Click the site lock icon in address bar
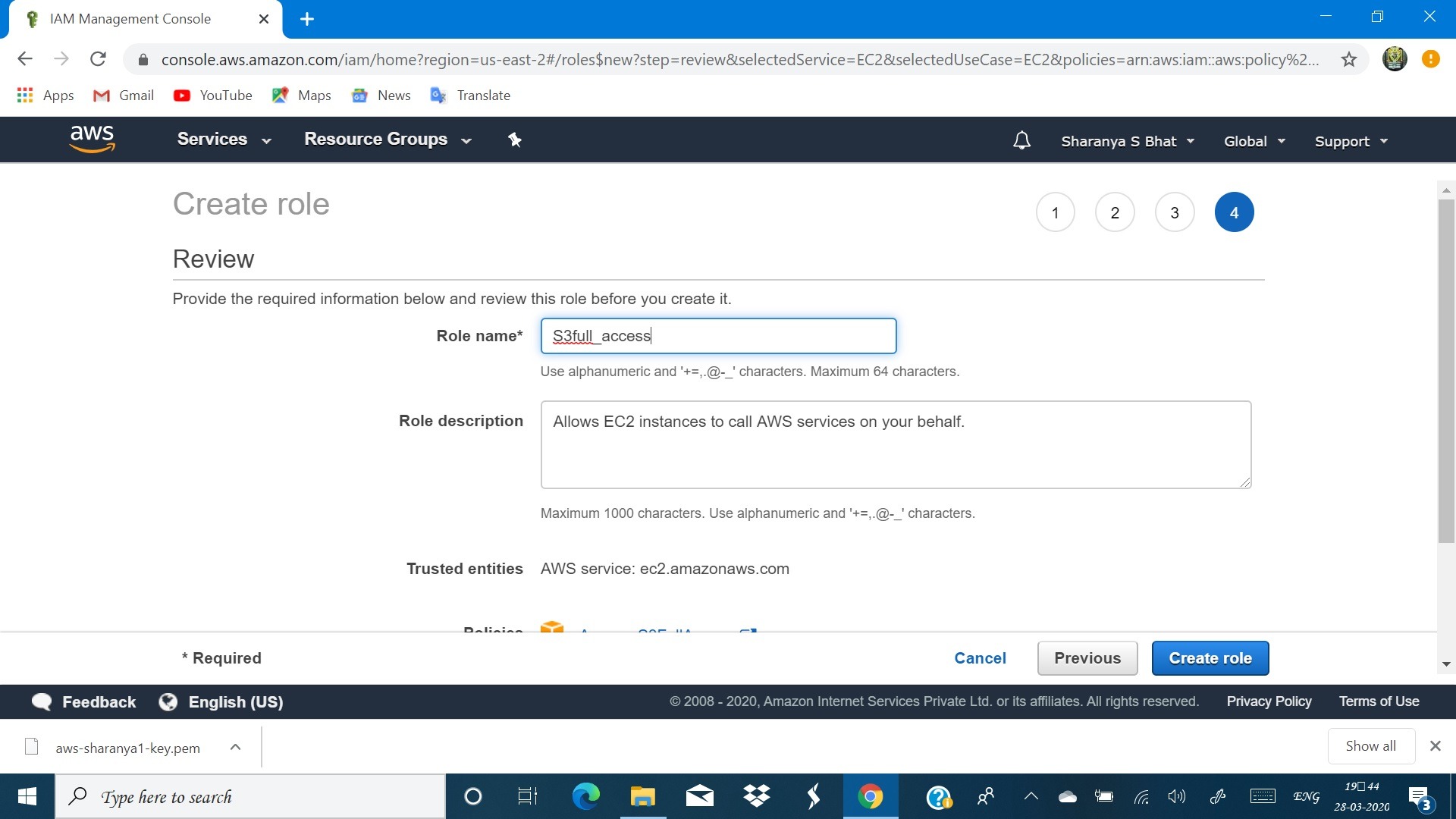This screenshot has height=819, width=1456. pos(143,59)
